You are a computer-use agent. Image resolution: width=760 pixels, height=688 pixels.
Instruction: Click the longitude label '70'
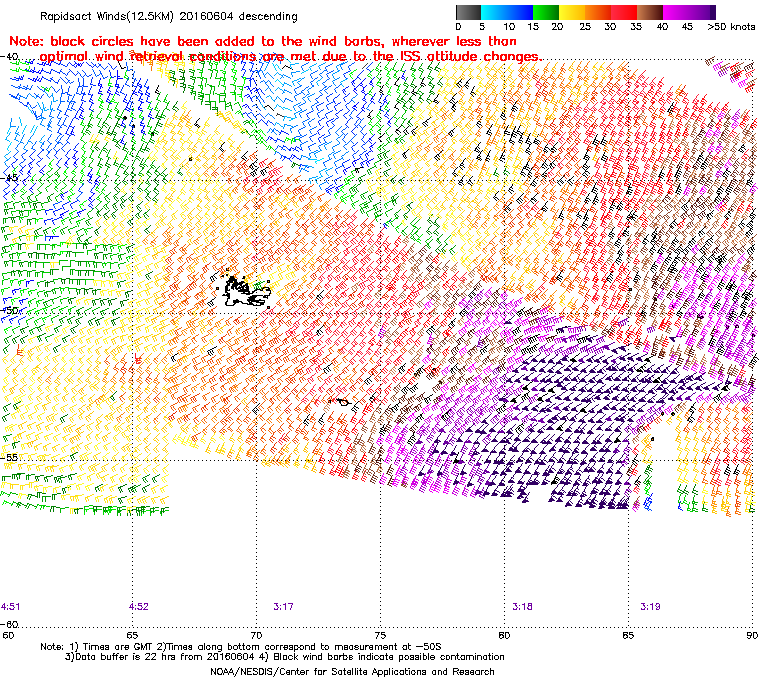[x=256, y=636]
